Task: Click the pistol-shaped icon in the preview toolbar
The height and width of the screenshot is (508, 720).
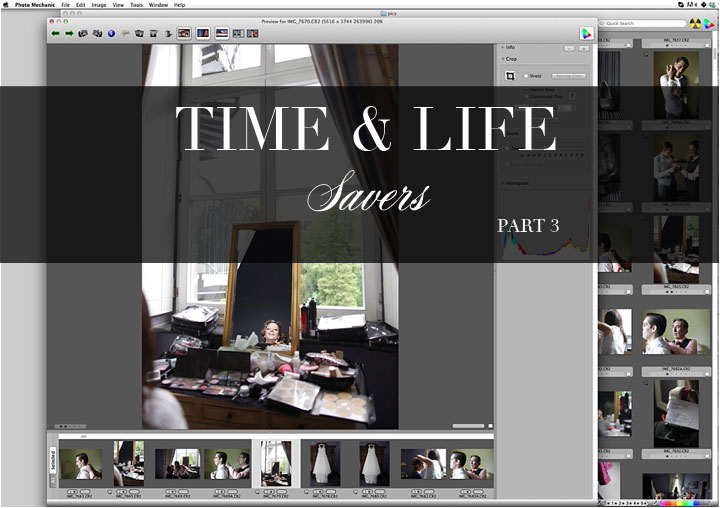Action: coord(125,34)
